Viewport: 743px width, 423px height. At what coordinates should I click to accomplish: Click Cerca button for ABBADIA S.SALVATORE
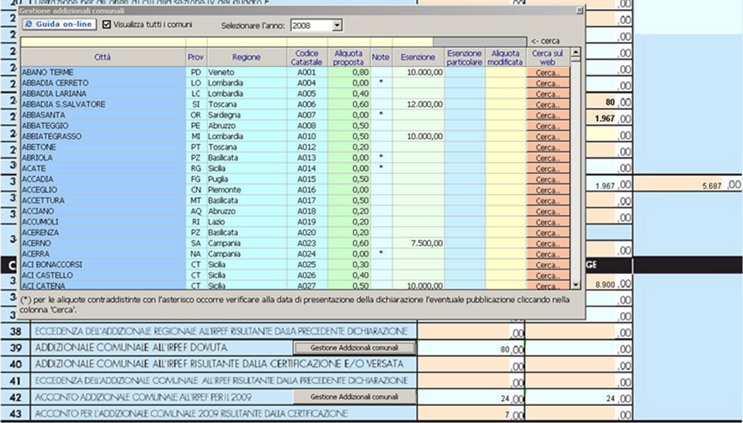click(546, 103)
